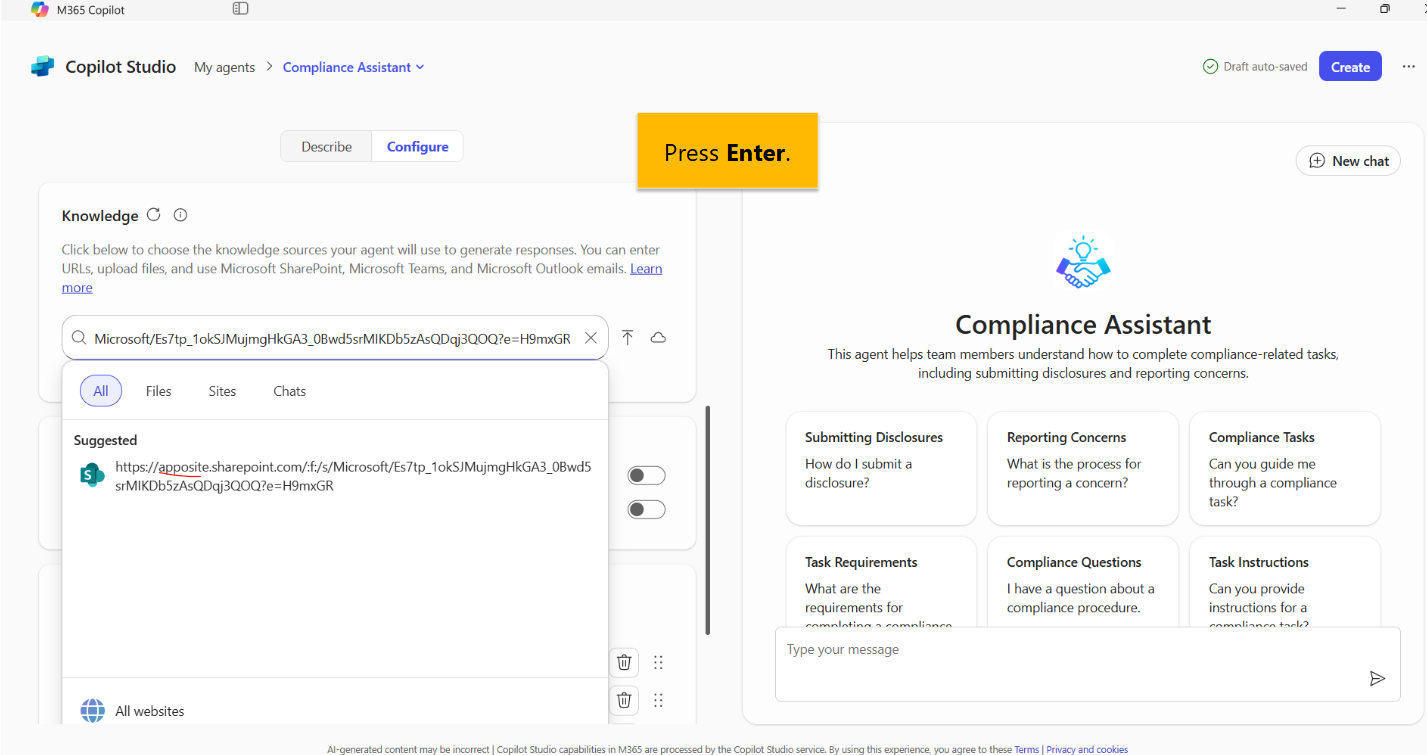Click the upper drag handle dots icon
This screenshot has height=755, width=1427.
click(x=658, y=662)
